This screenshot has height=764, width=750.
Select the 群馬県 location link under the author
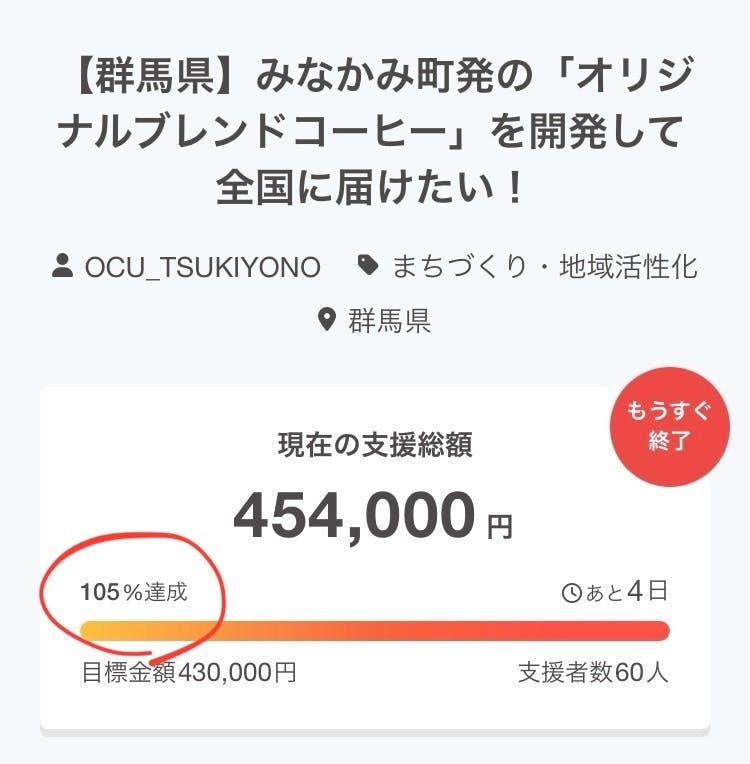coord(389,321)
